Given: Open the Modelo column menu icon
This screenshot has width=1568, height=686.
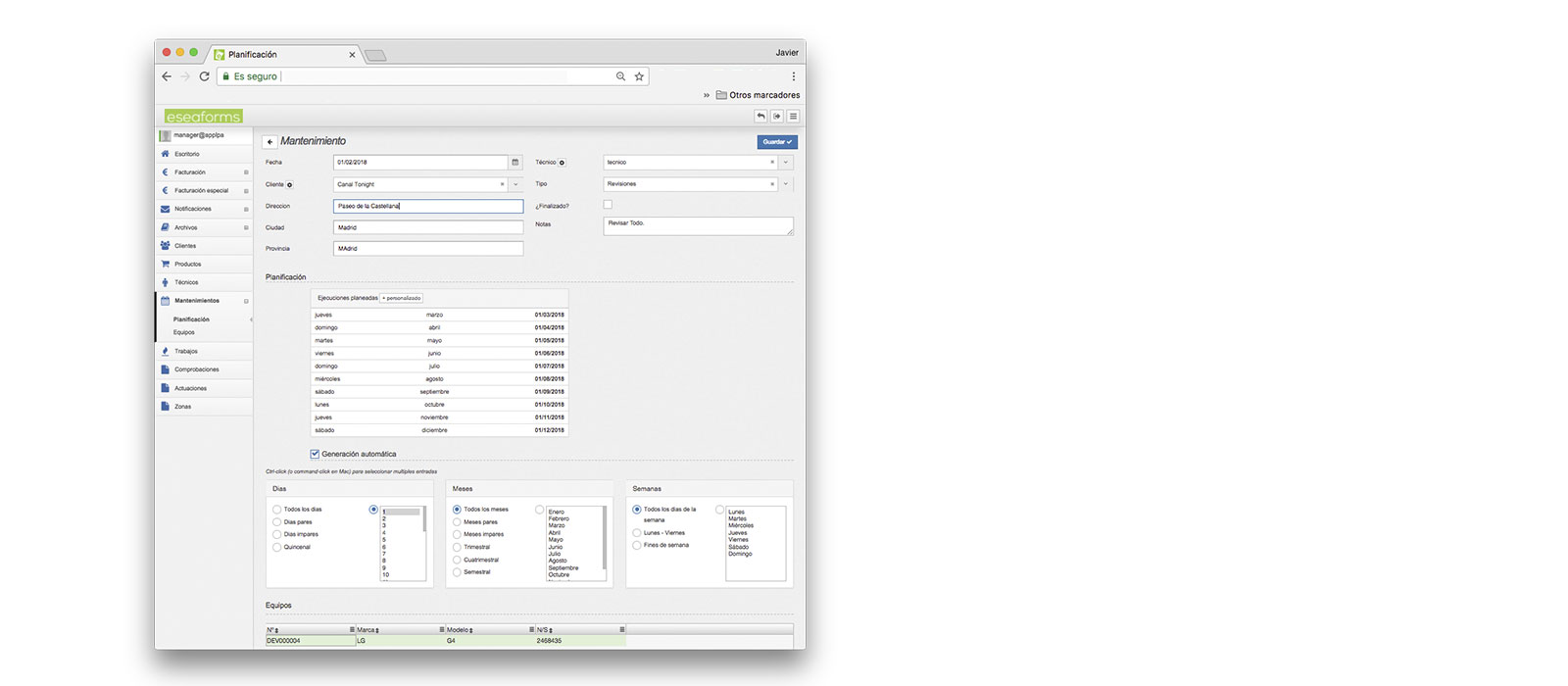Looking at the screenshot, I should [x=532, y=629].
